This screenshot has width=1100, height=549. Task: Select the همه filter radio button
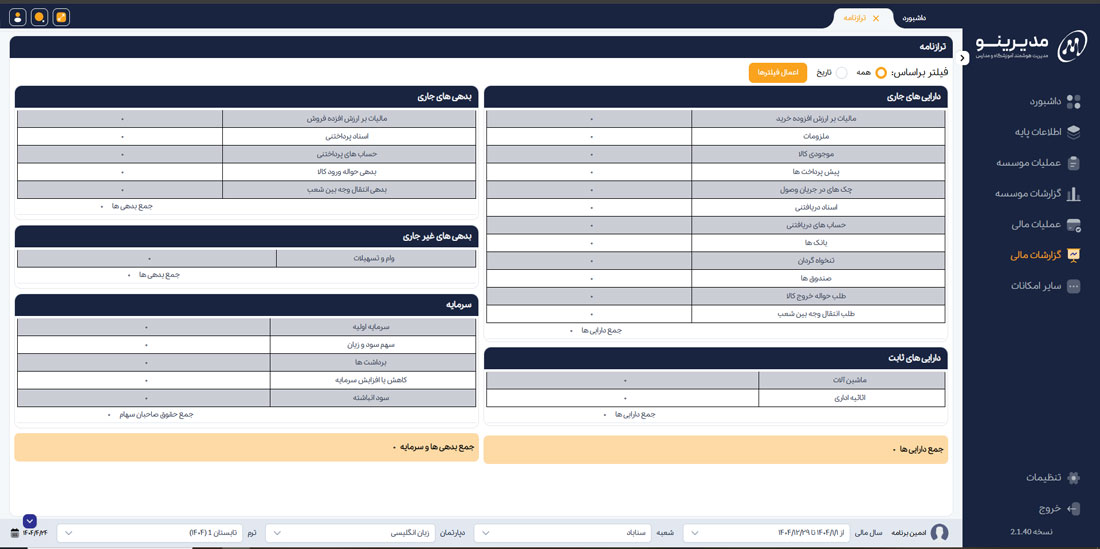[881, 73]
